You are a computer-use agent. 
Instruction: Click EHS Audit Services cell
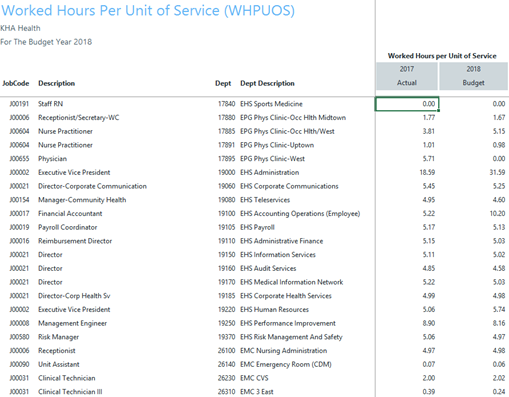coord(268,268)
